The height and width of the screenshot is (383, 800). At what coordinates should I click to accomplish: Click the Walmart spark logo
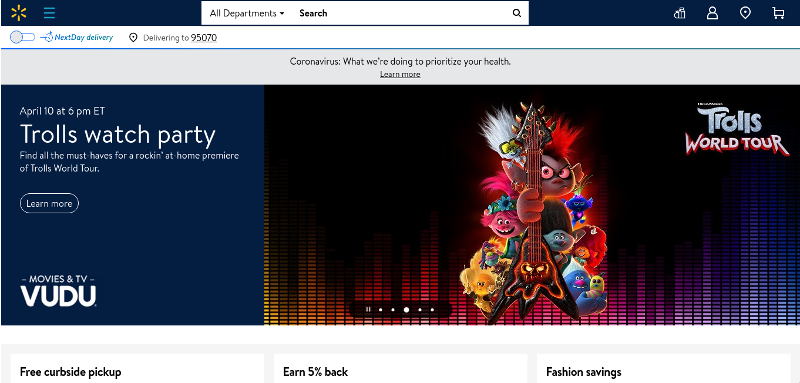[19, 13]
